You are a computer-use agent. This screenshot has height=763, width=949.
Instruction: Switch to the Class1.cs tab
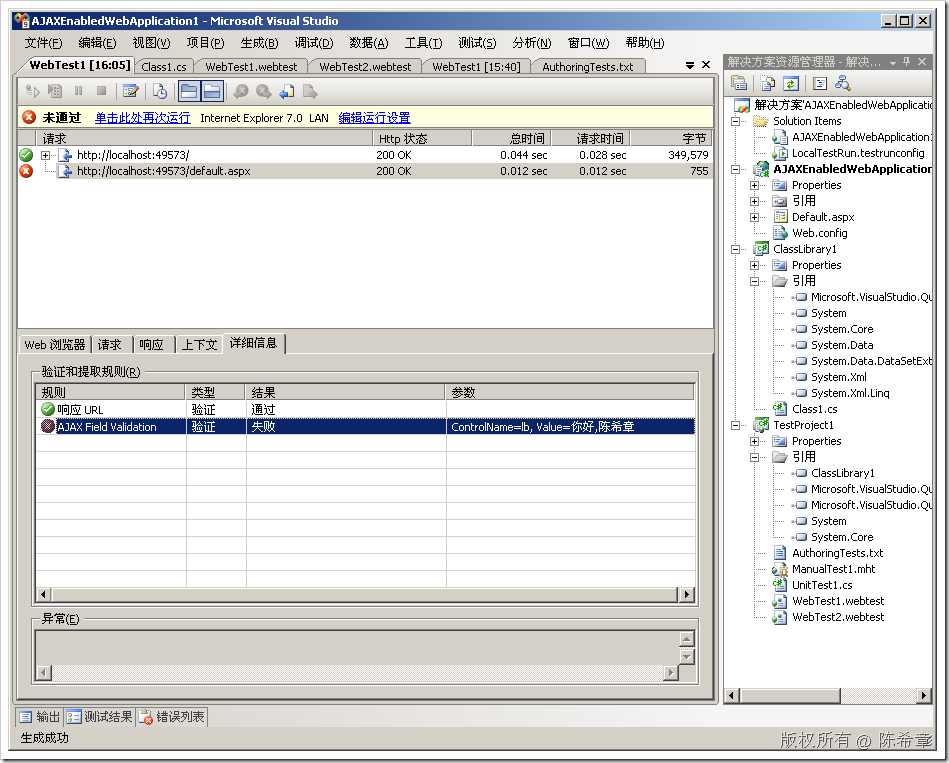pyautogui.click(x=164, y=67)
